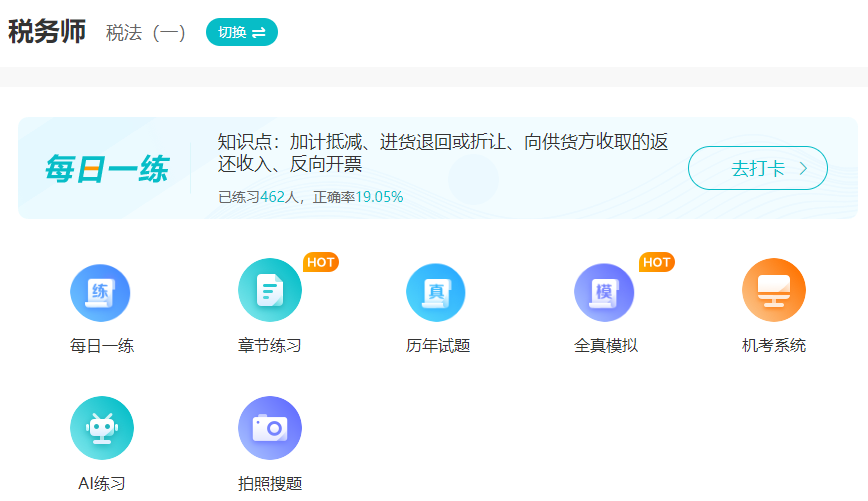Click the 拍照搜题 text label

click(269, 484)
